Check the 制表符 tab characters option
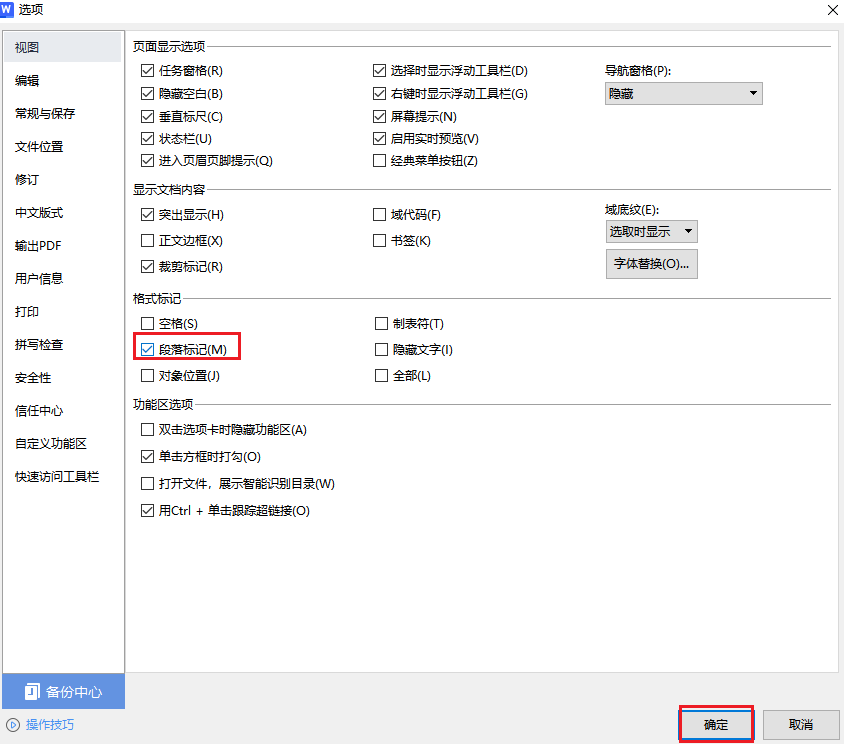This screenshot has width=844, height=744. tap(381, 323)
